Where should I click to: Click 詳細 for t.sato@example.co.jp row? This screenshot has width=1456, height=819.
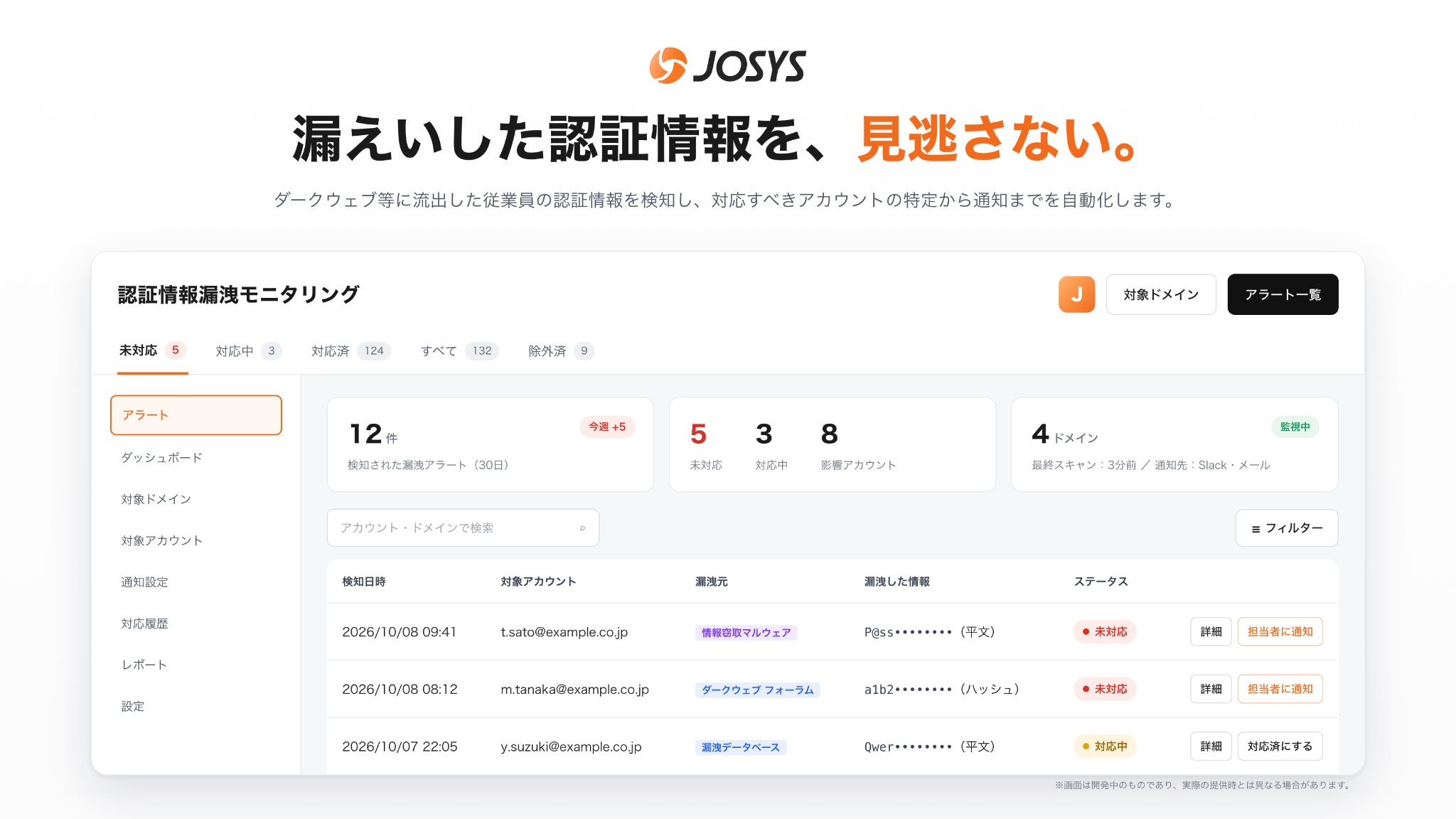(x=1211, y=632)
